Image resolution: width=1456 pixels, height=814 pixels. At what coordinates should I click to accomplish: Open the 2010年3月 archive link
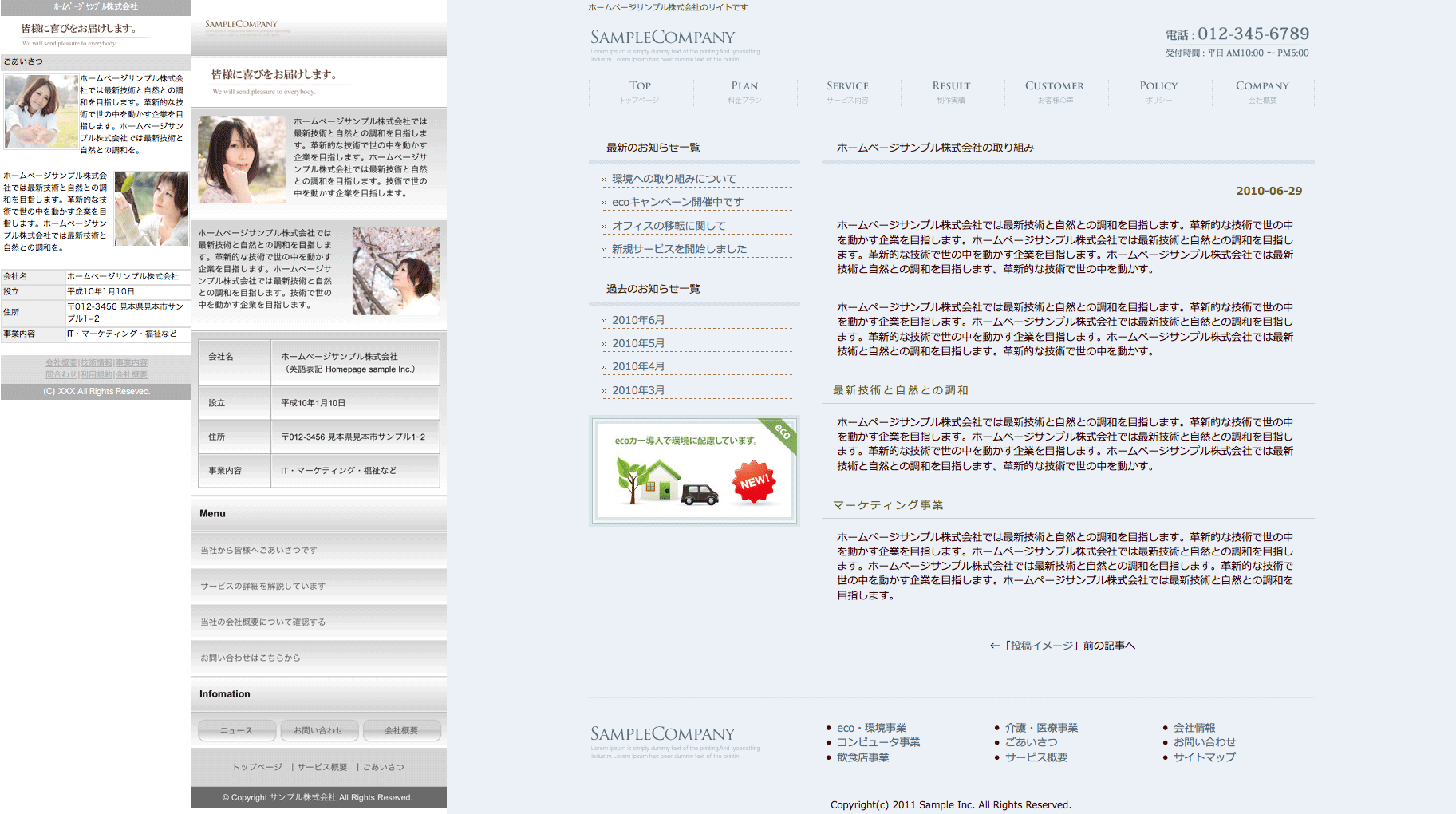click(638, 390)
